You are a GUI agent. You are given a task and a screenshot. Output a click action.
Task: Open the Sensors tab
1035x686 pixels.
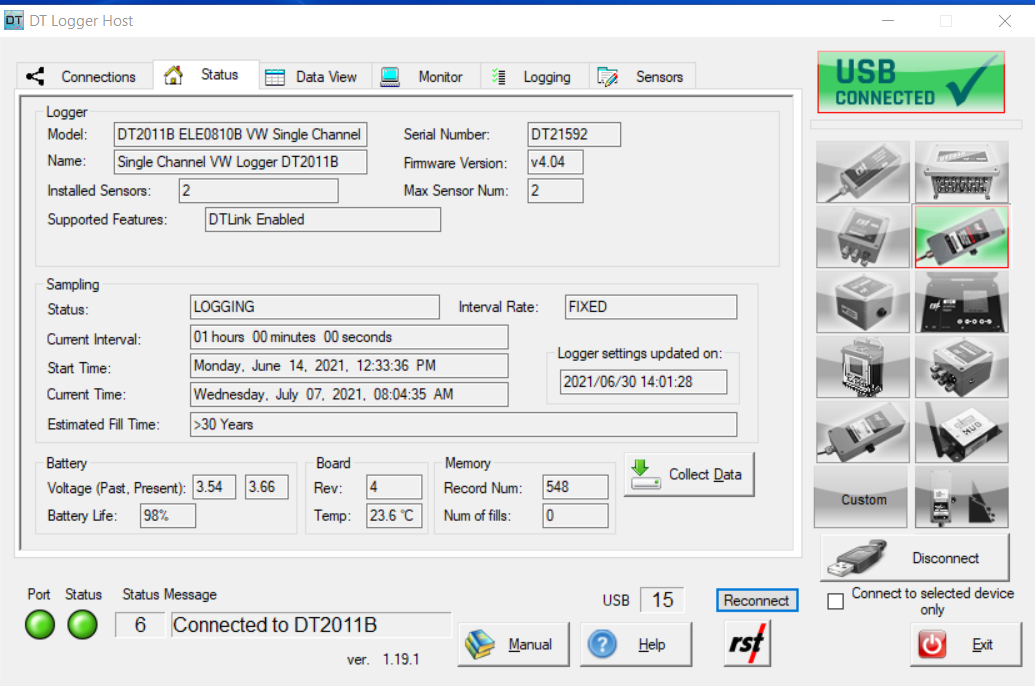642,77
